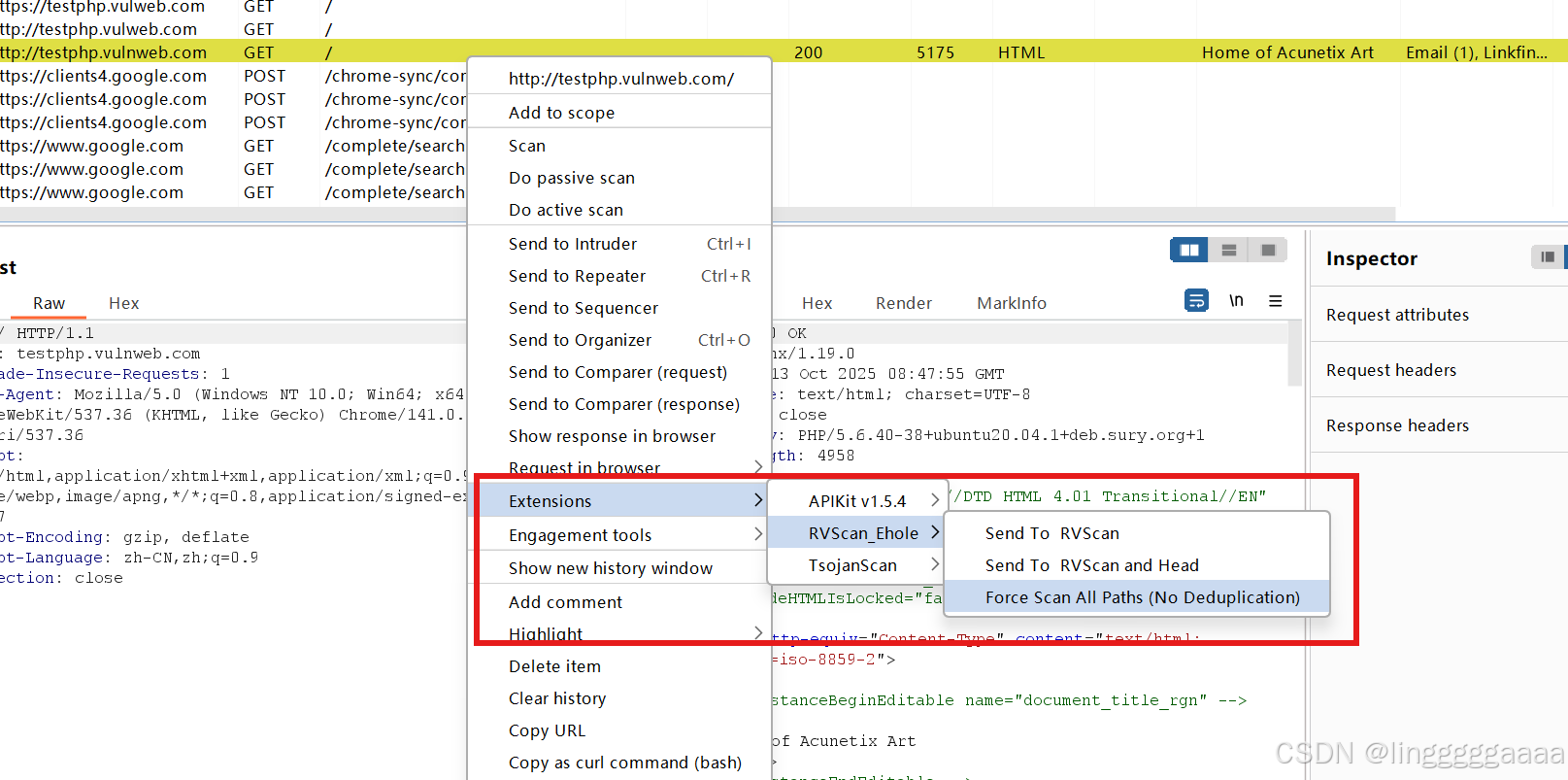Choose Copy as curl command (bash)

(625, 763)
